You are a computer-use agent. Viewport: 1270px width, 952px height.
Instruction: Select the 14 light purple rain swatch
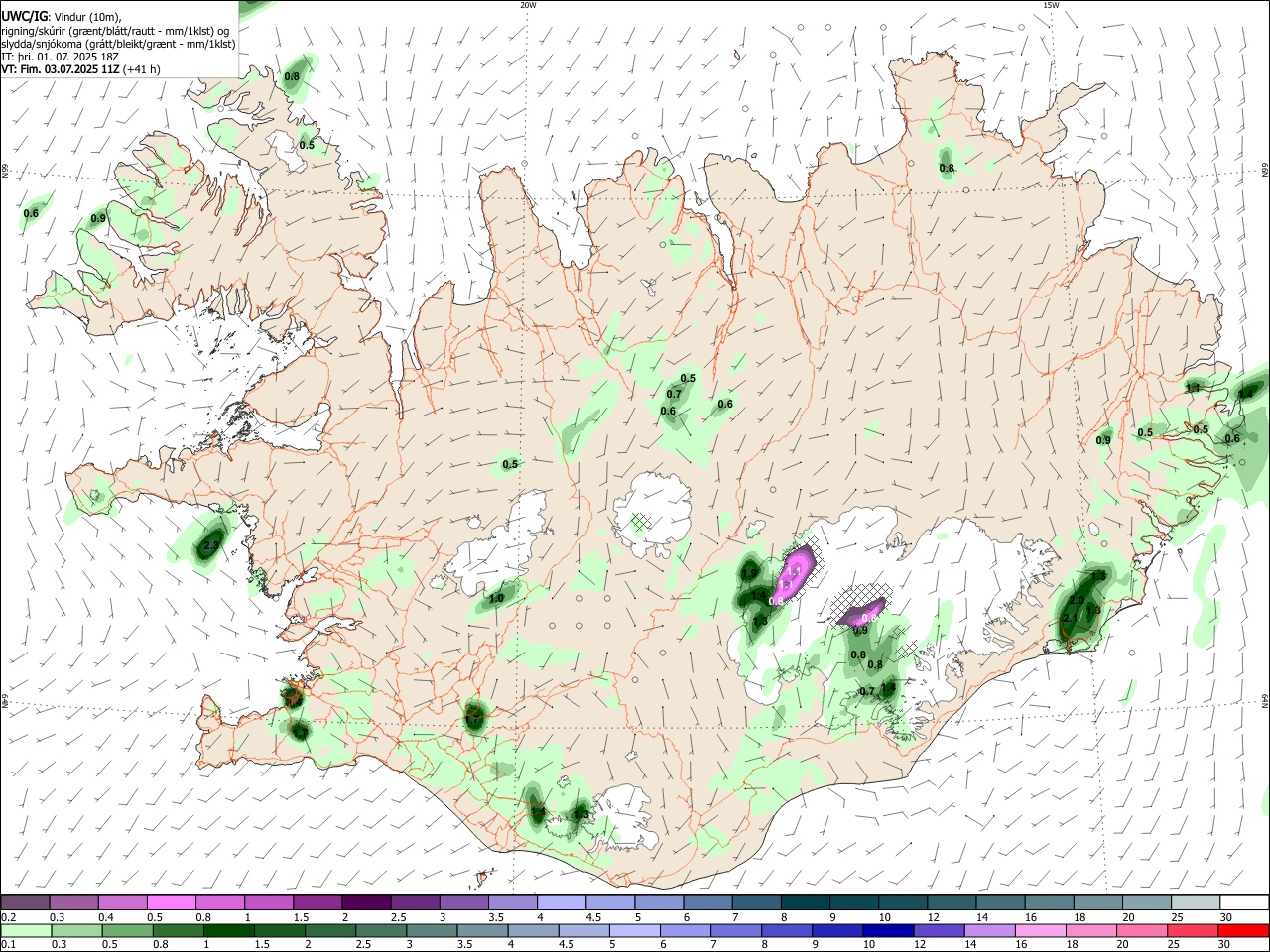[x=988, y=930]
